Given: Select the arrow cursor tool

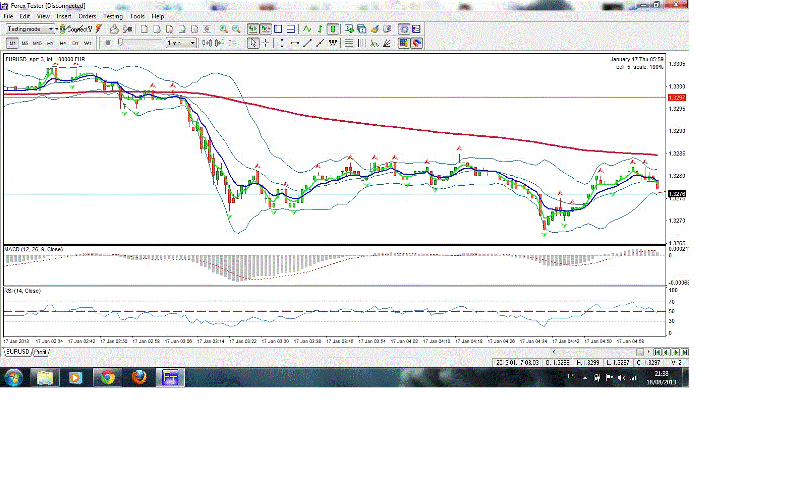Looking at the screenshot, I should pyautogui.click(x=254, y=43).
